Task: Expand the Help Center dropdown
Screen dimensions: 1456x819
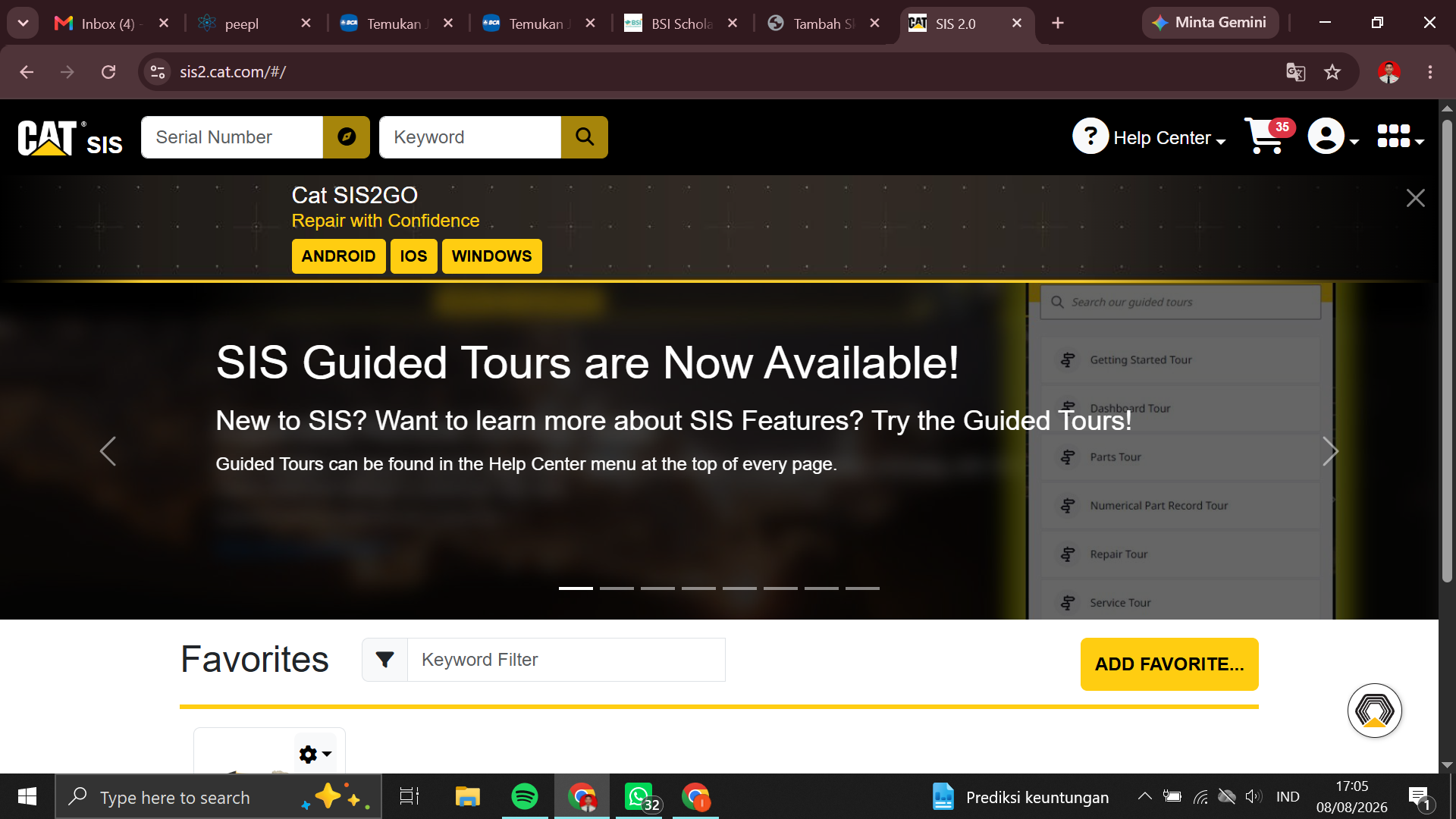Action: click(1169, 138)
